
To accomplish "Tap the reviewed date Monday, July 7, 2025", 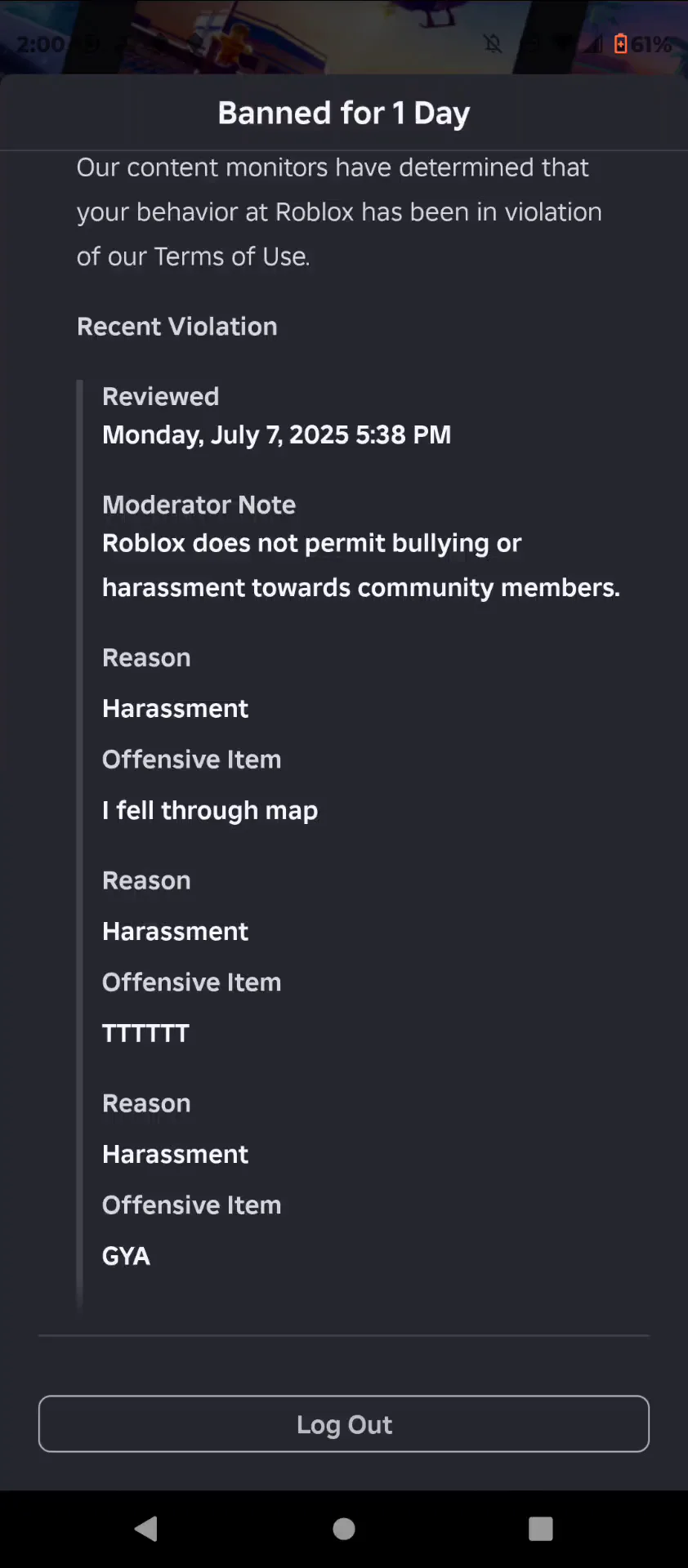I will pos(276,434).
